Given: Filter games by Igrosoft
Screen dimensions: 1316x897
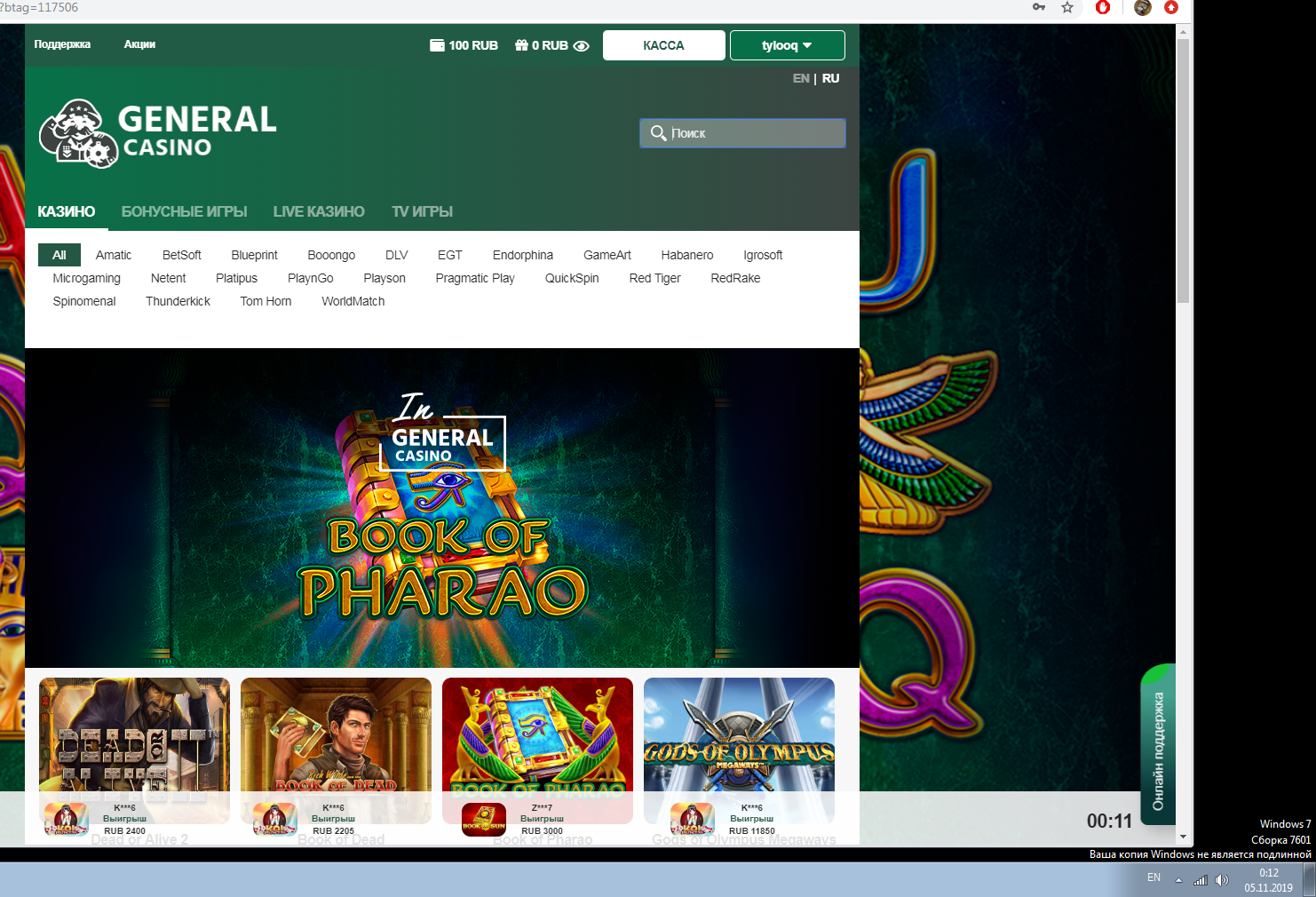Looking at the screenshot, I should click(763, 255).
